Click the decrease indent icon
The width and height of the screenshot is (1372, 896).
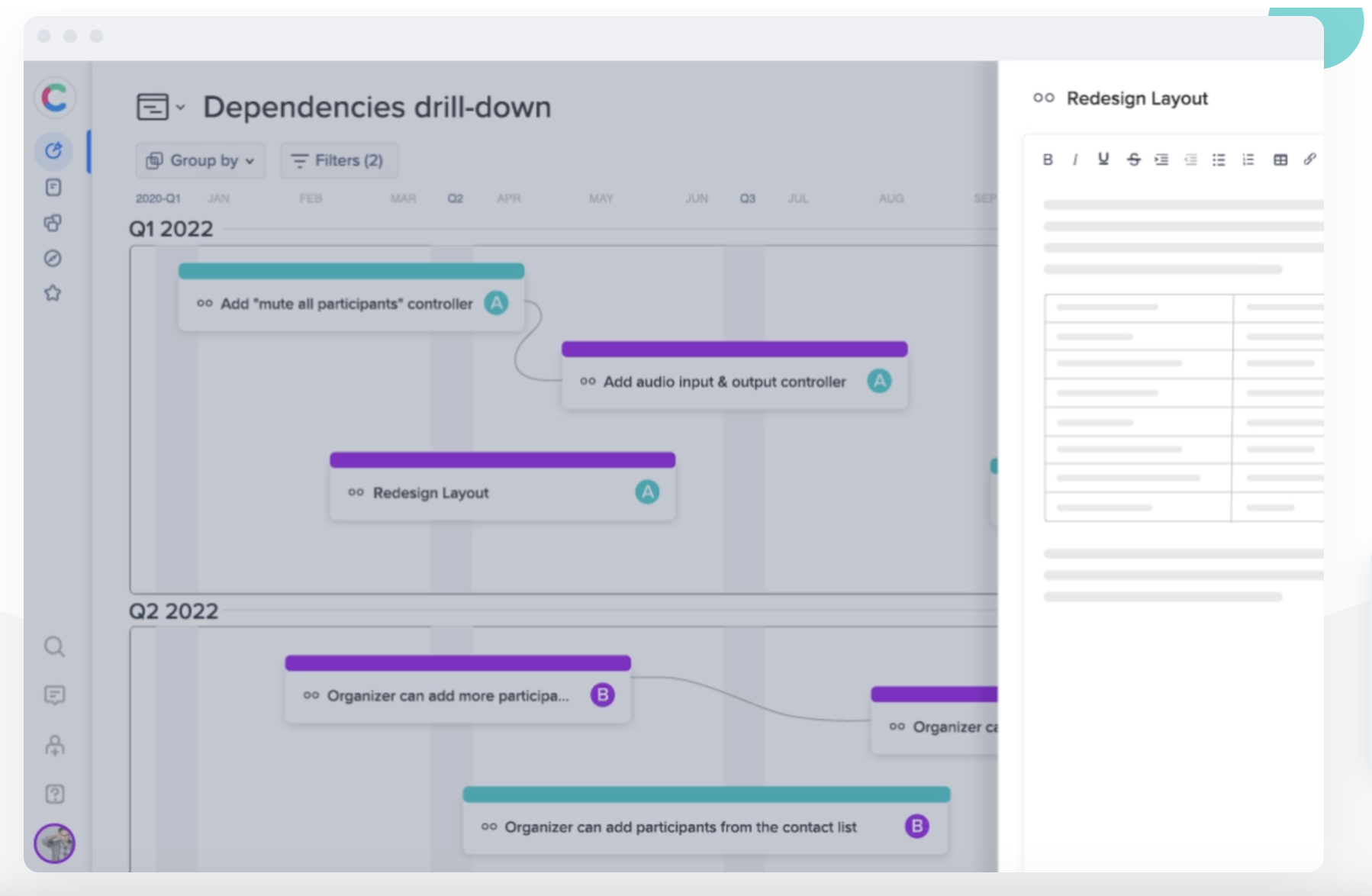click(x=1190, y=160)
